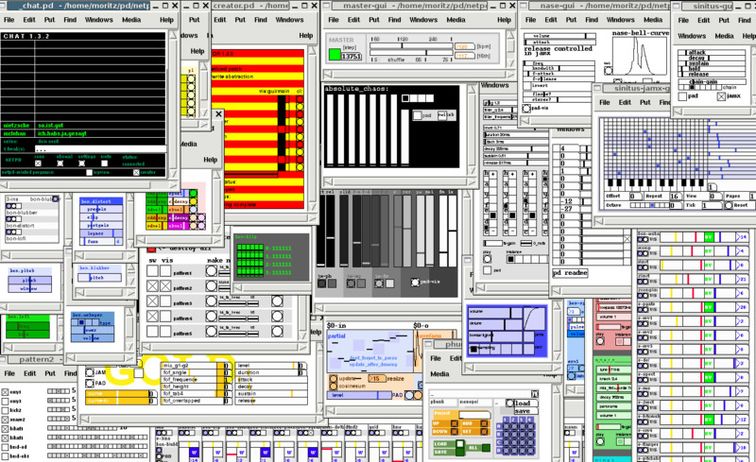Click the pd readee object box
Viewport: 756px width, 462px height.
click(x=570, y=273)
